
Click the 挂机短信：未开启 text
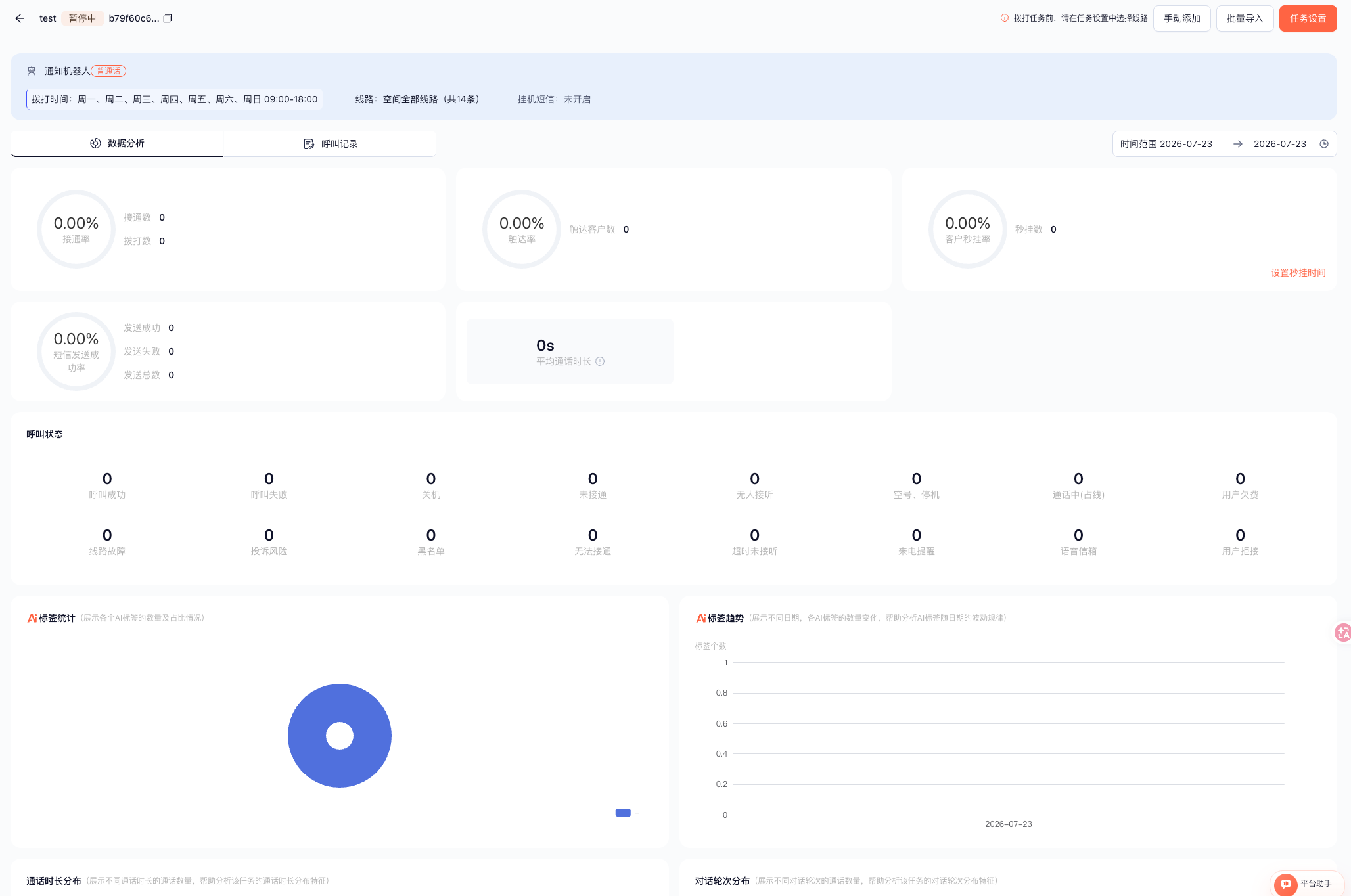(x=554, y=99)
